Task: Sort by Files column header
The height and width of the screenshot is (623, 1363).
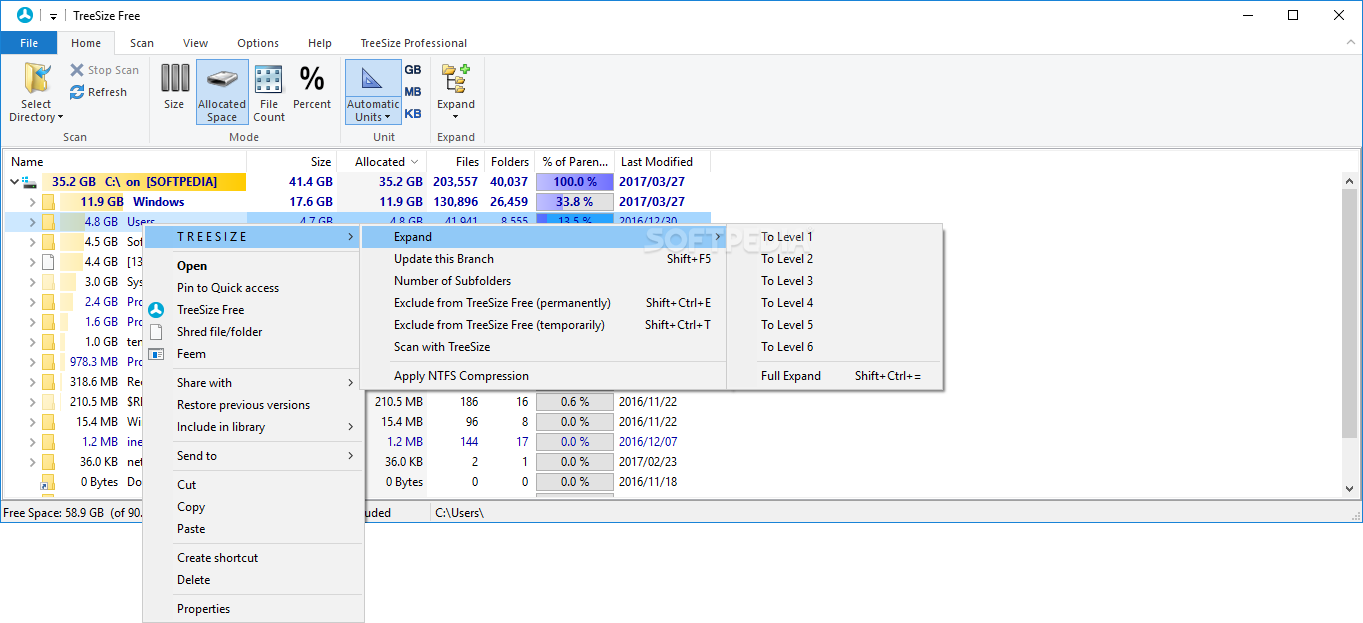Action: point(455,162)
